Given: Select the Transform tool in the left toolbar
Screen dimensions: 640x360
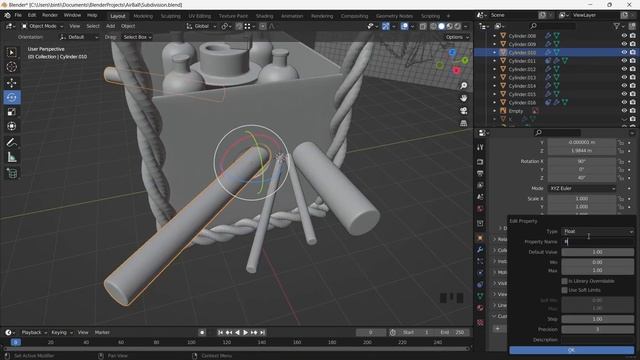Looking at the screenshot, I should (11, 126).
